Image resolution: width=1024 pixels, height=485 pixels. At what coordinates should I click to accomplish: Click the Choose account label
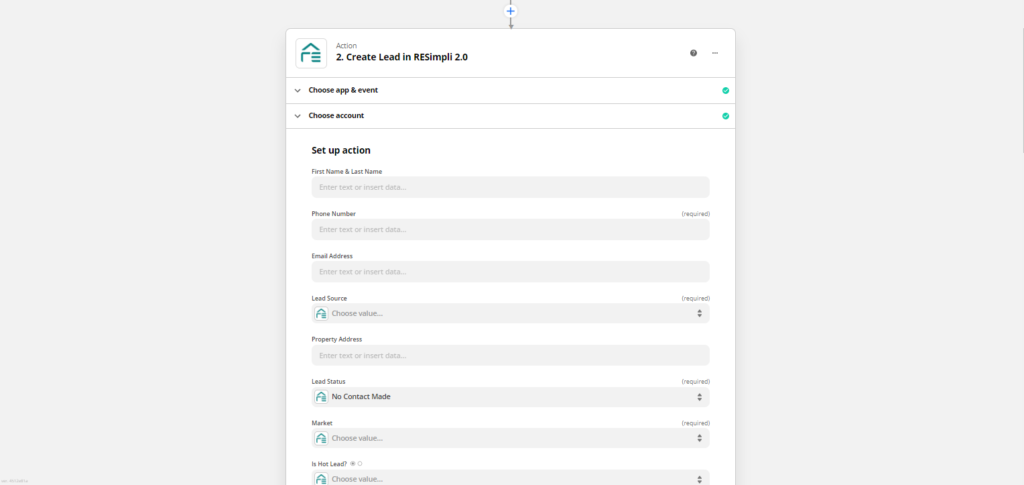pos(336,116)
